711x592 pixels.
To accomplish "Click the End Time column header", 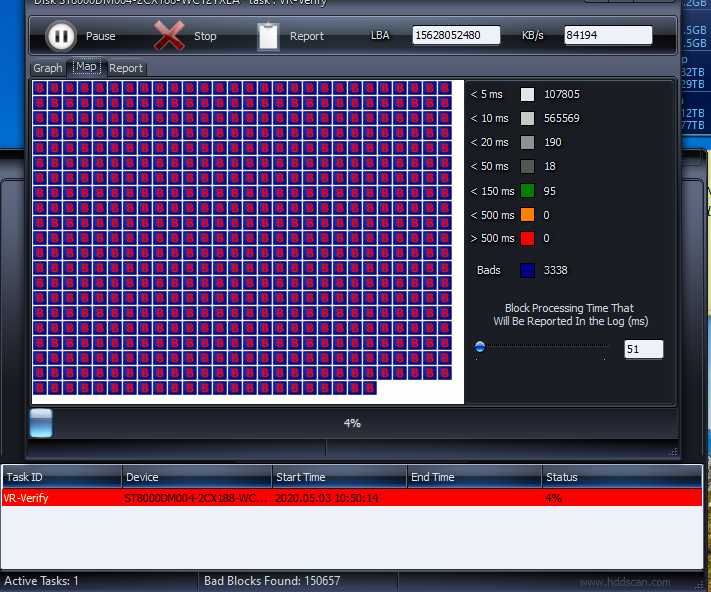I will point(474,477).
